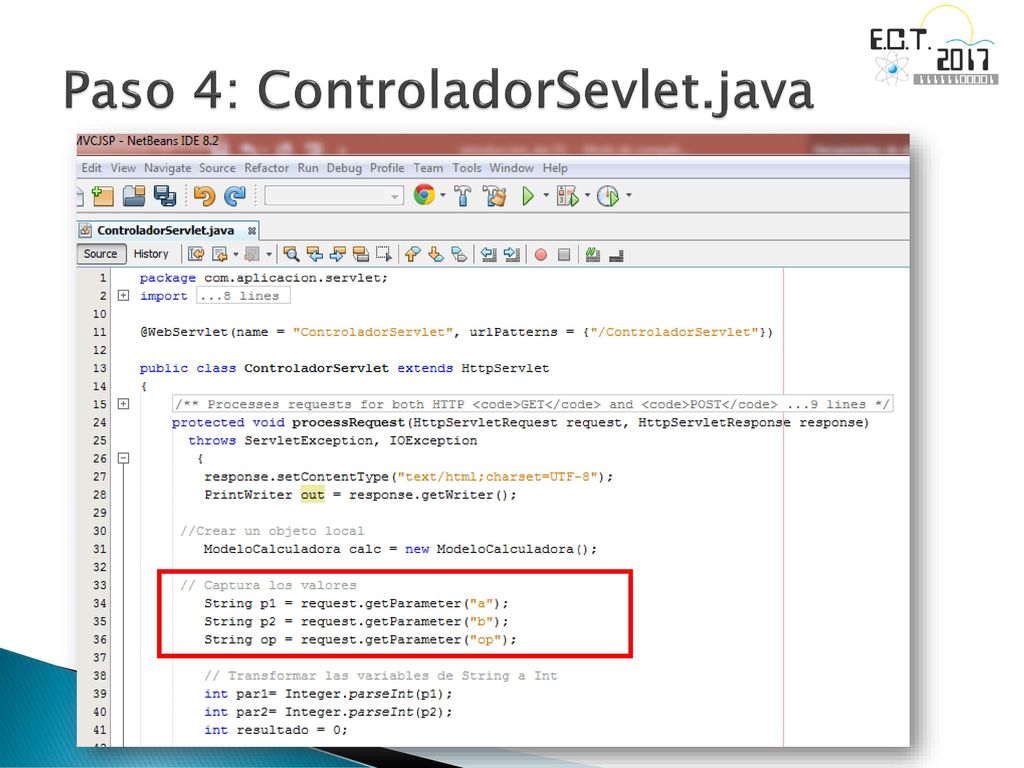
Task: Open the dropdown arrow beside Chrome icon
Action: (x=443, y=195)
